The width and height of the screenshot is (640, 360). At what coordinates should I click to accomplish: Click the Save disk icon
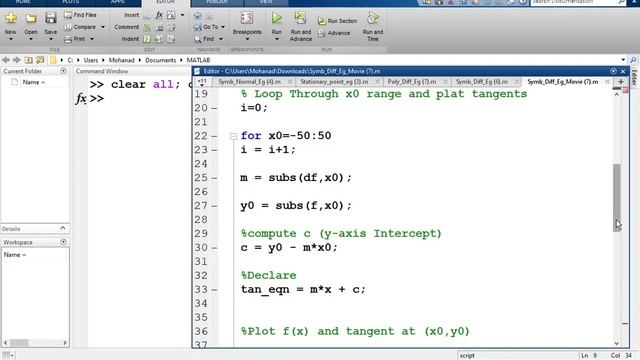point(51,18)
